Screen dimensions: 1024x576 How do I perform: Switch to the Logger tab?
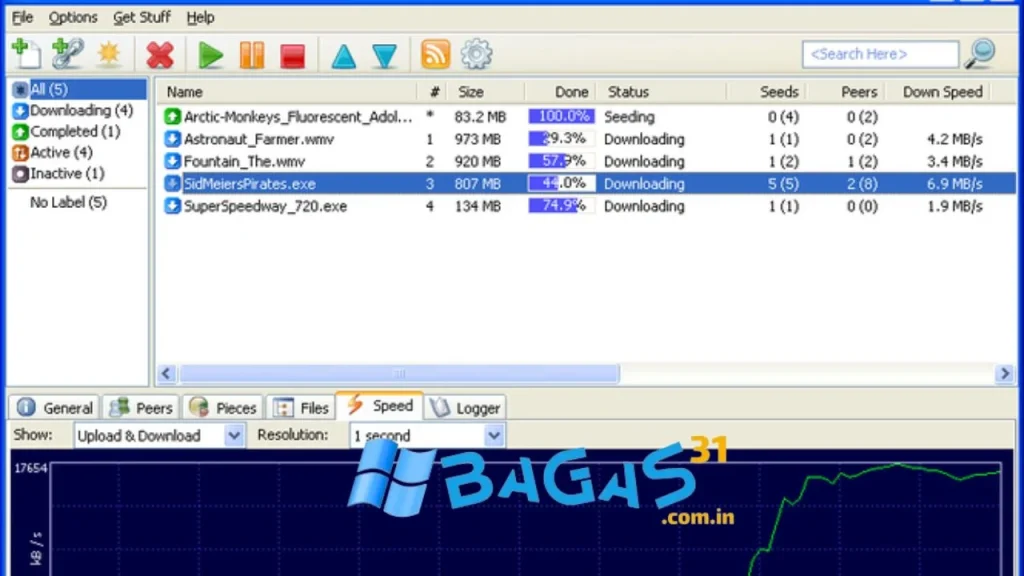[x=465, y=408]
